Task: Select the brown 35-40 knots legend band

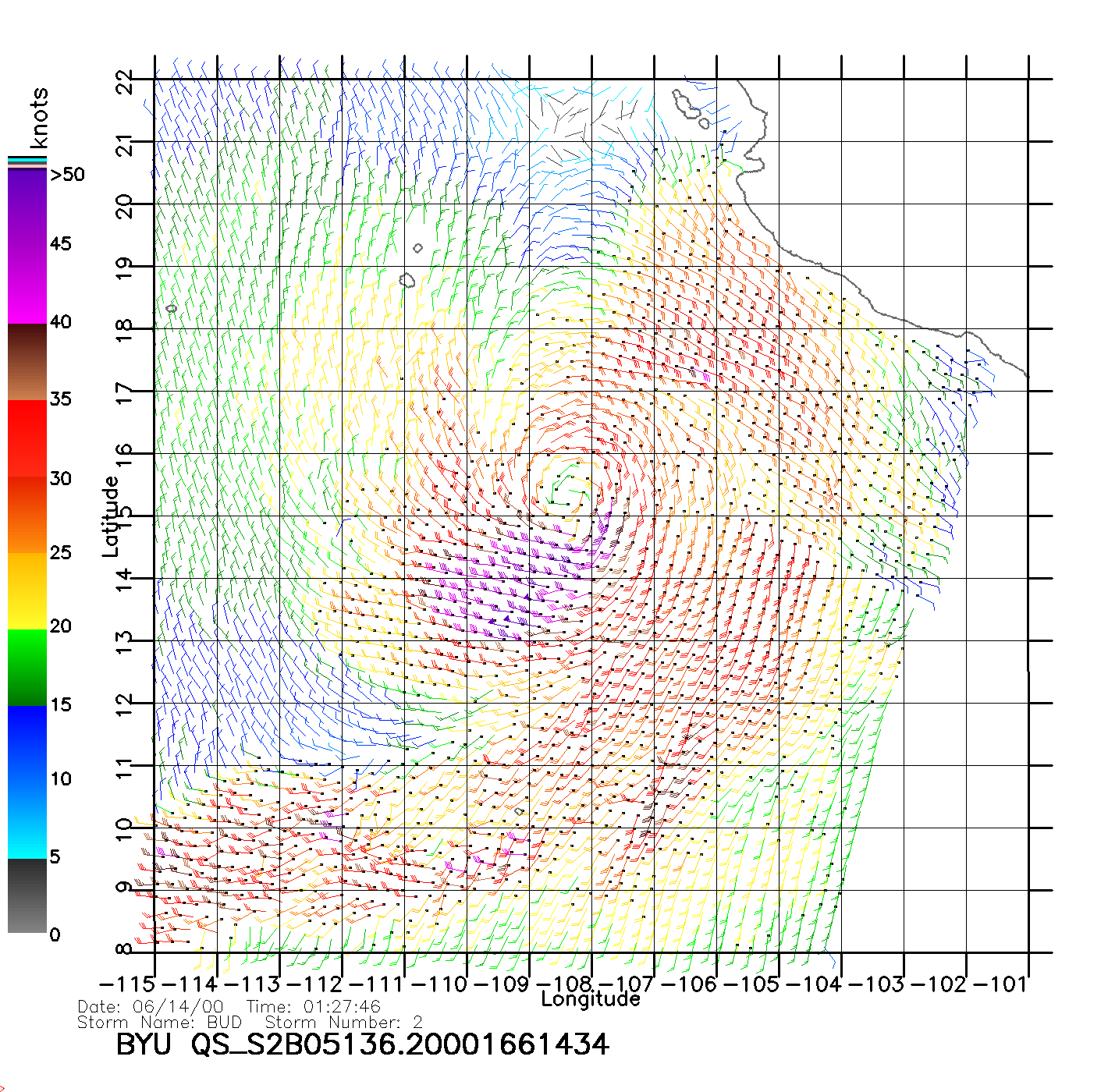Action: [27, 362]
